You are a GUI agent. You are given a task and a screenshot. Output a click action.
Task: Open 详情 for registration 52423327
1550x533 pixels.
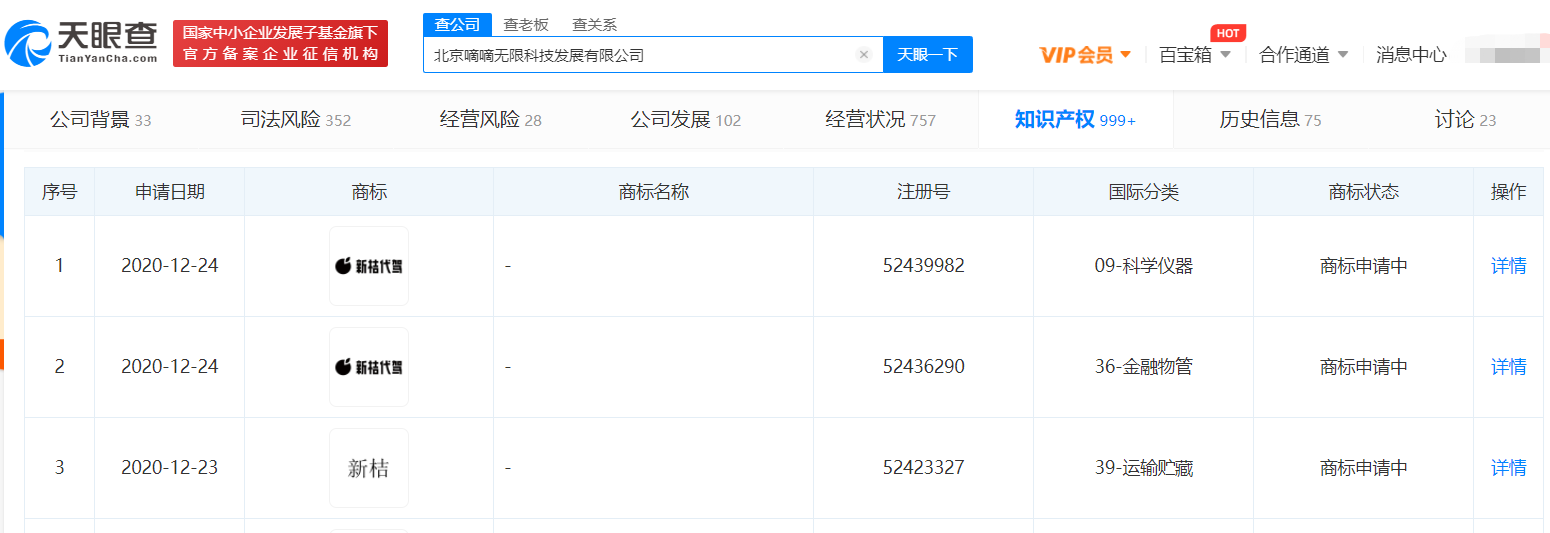click(x=1509, y=468)
